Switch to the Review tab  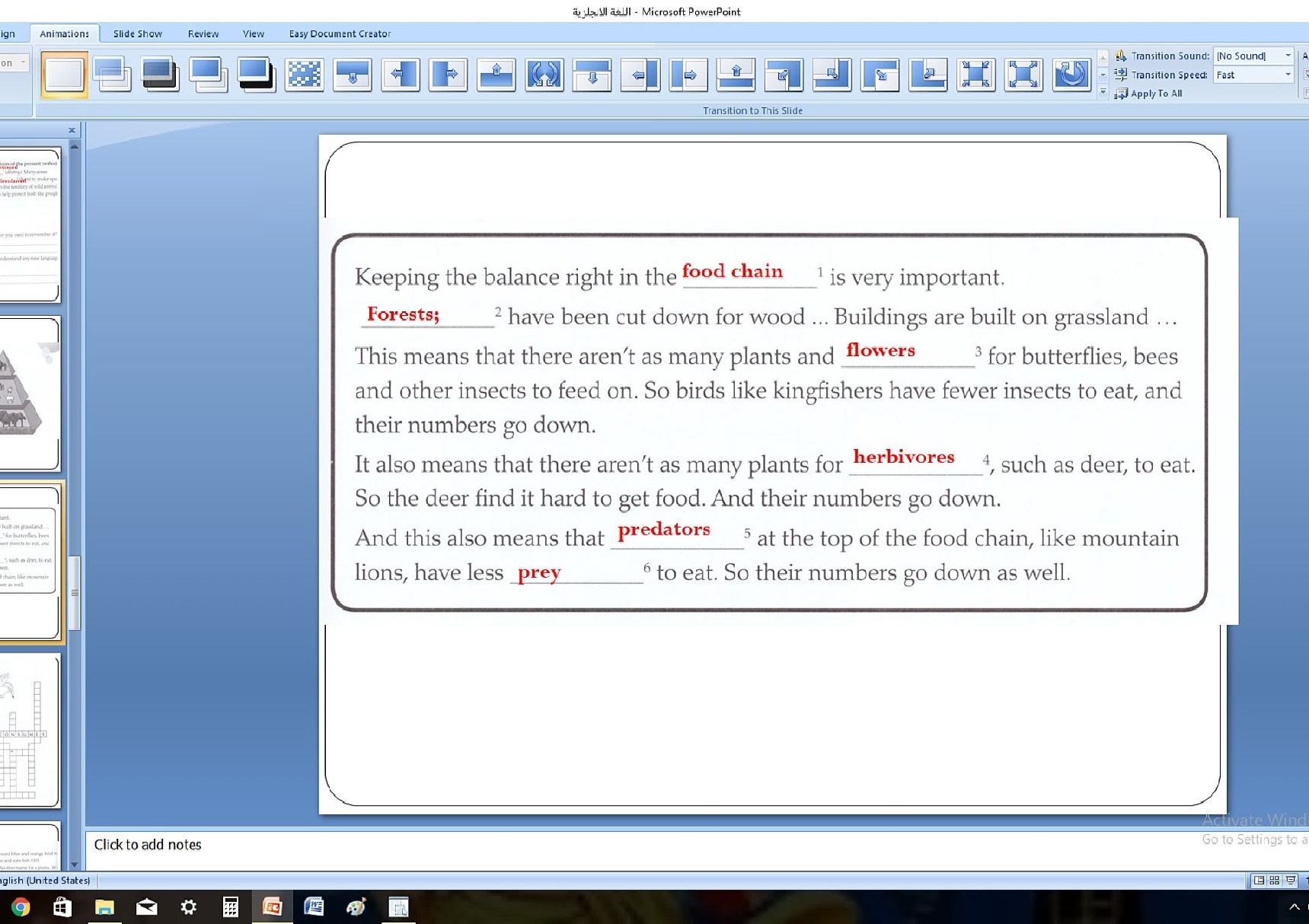click(x=203, y=33)
